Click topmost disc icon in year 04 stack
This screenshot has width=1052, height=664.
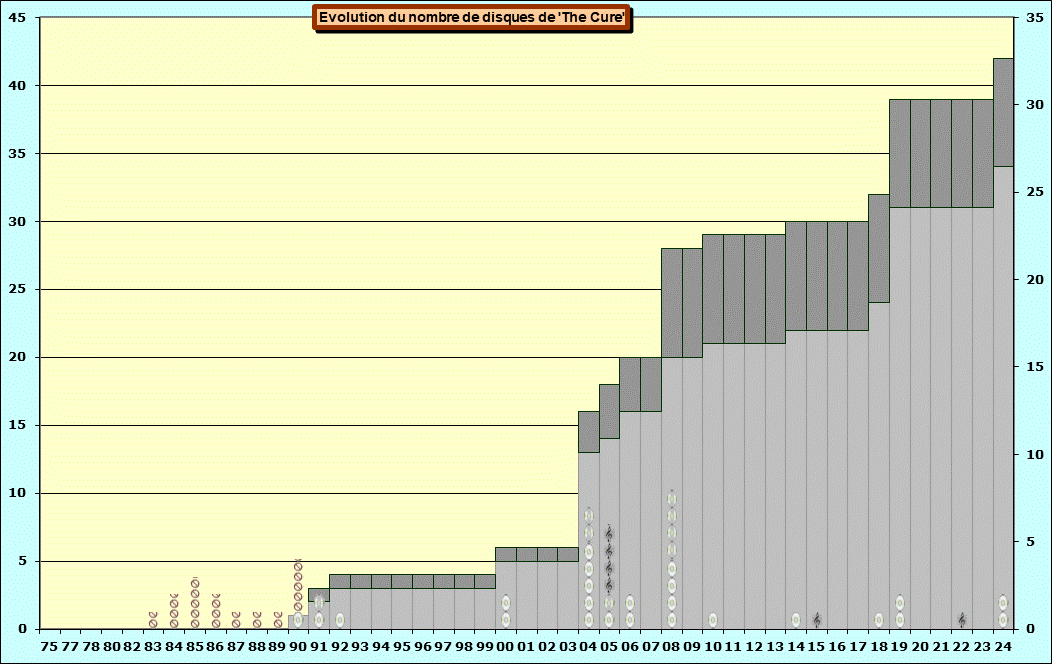[x=588, y=516]
